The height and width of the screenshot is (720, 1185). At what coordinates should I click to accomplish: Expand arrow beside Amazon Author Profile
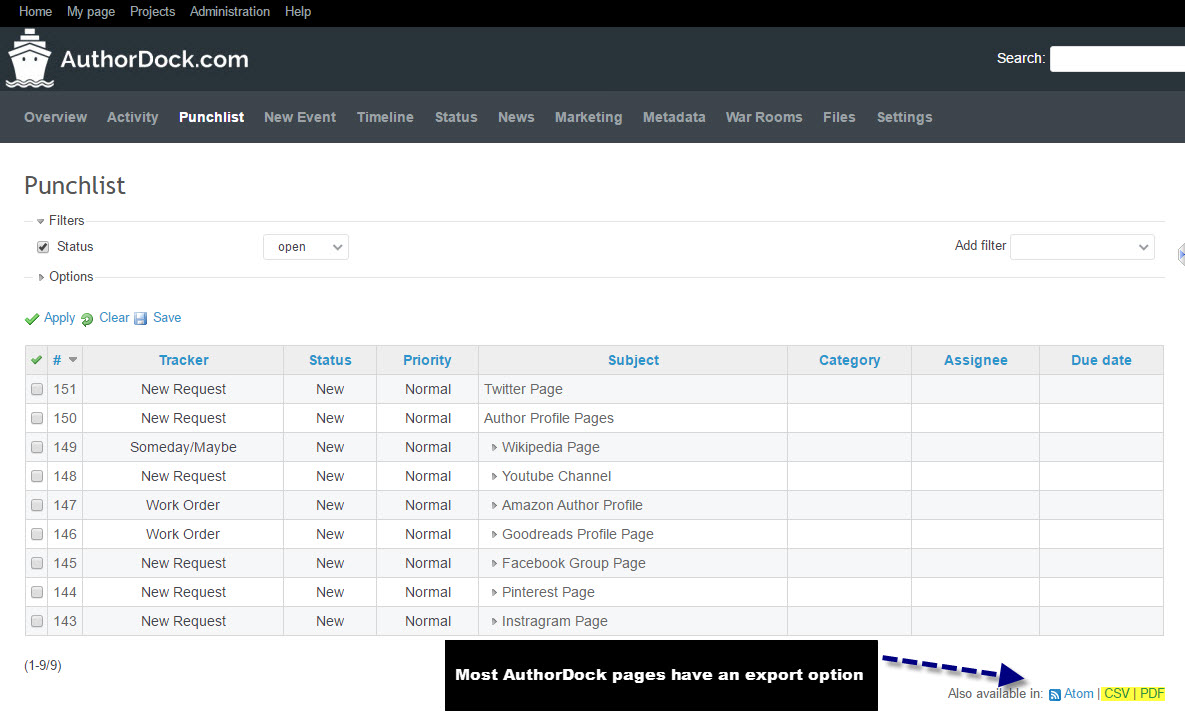(x=494, y=505)
